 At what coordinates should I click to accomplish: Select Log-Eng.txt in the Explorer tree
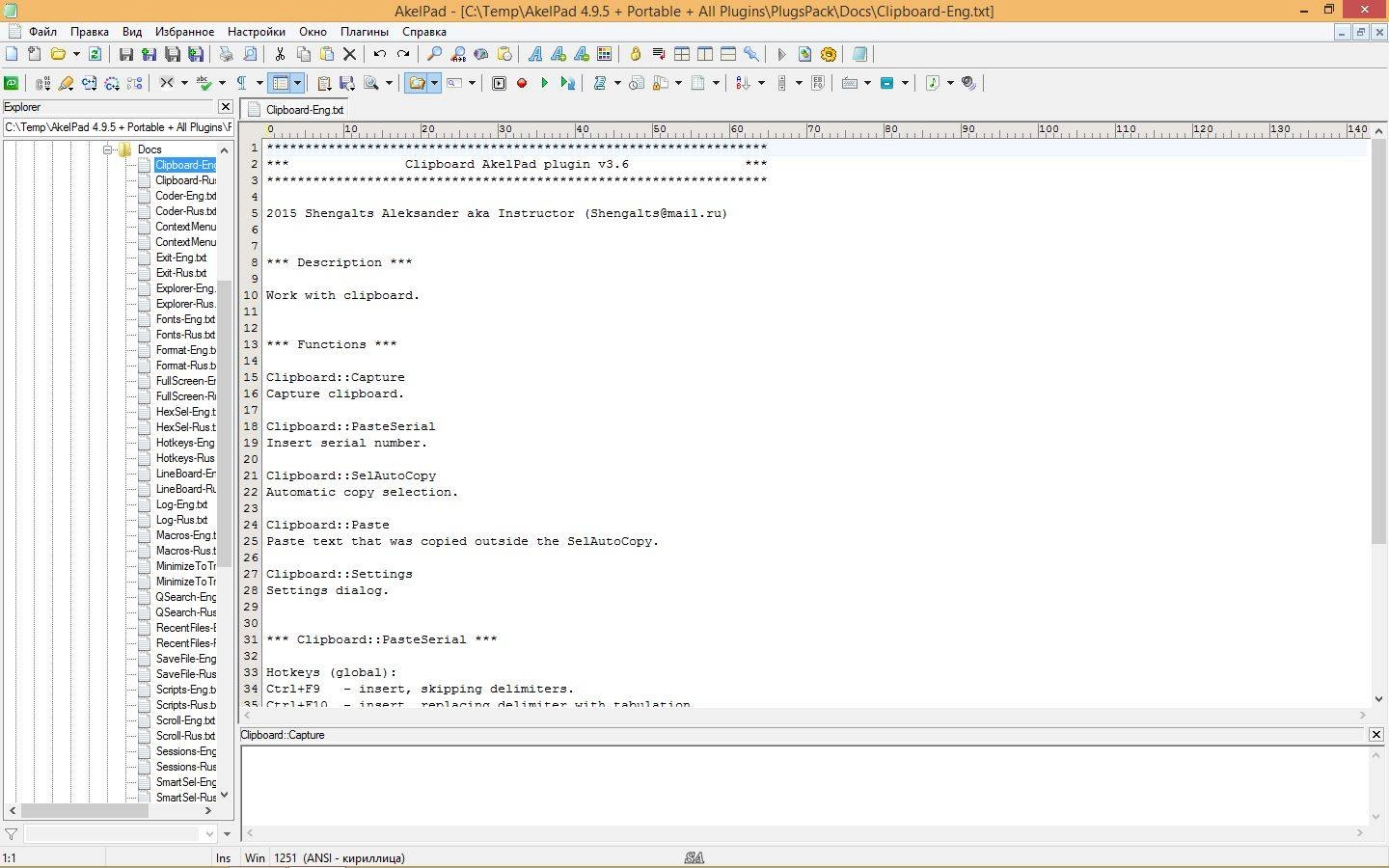click(181, 504)
